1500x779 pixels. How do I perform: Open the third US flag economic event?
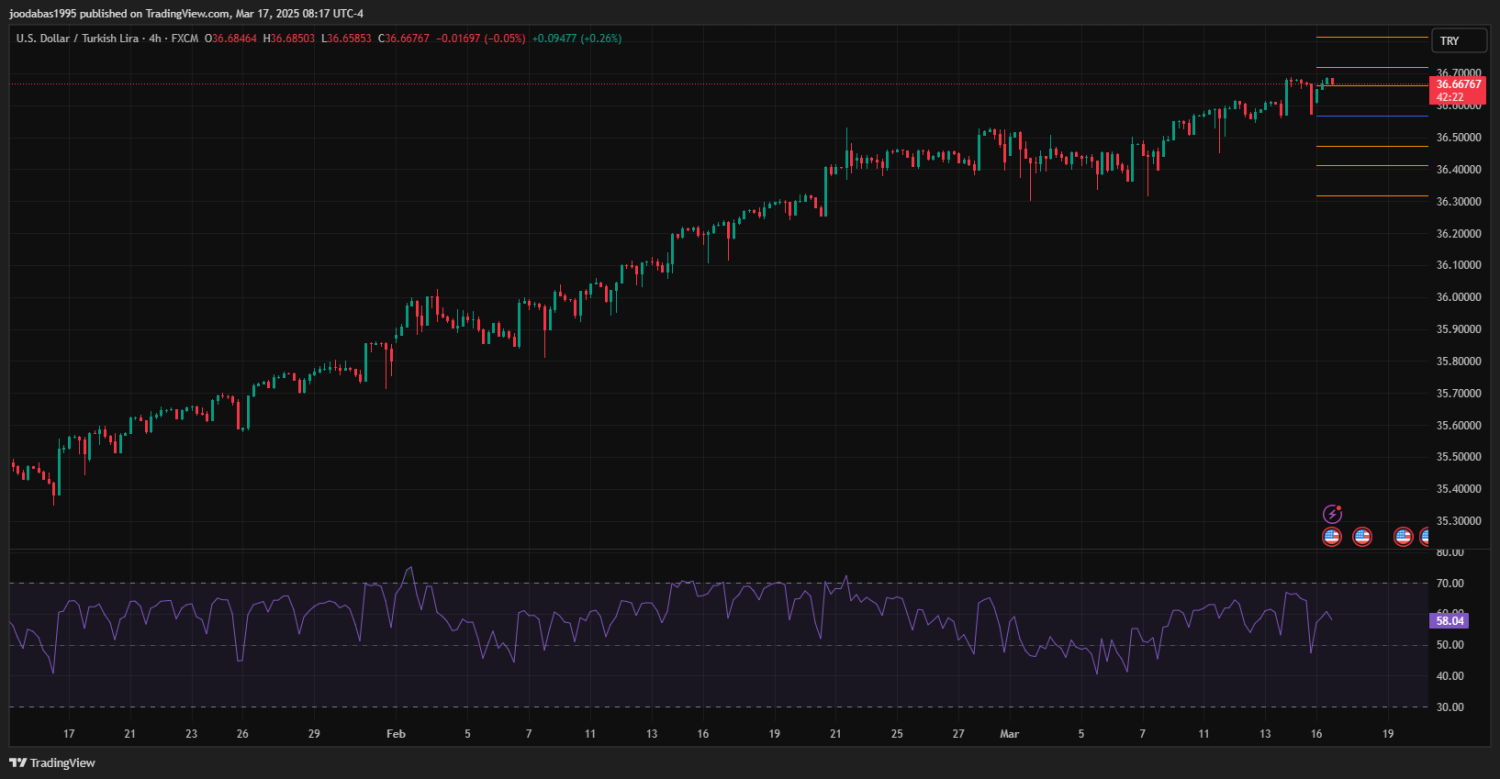click(1403, 537)
